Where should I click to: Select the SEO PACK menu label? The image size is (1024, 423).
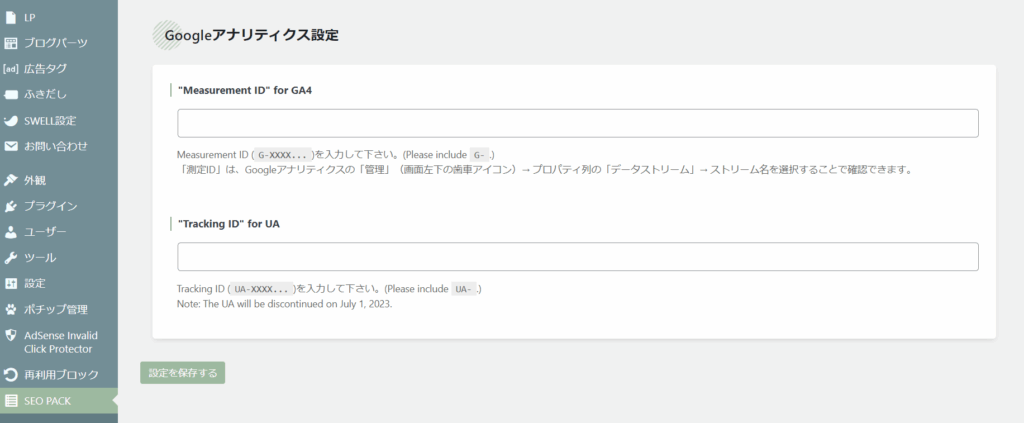tap(47, 401)
